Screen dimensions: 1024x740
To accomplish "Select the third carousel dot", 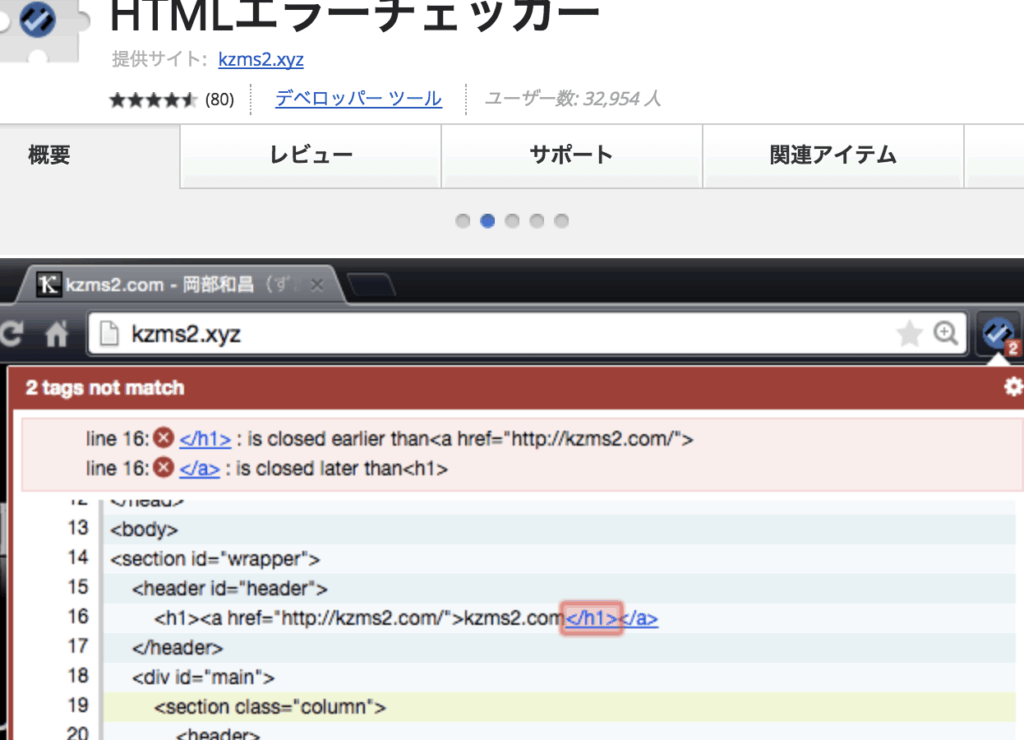I will pos(512,221).
